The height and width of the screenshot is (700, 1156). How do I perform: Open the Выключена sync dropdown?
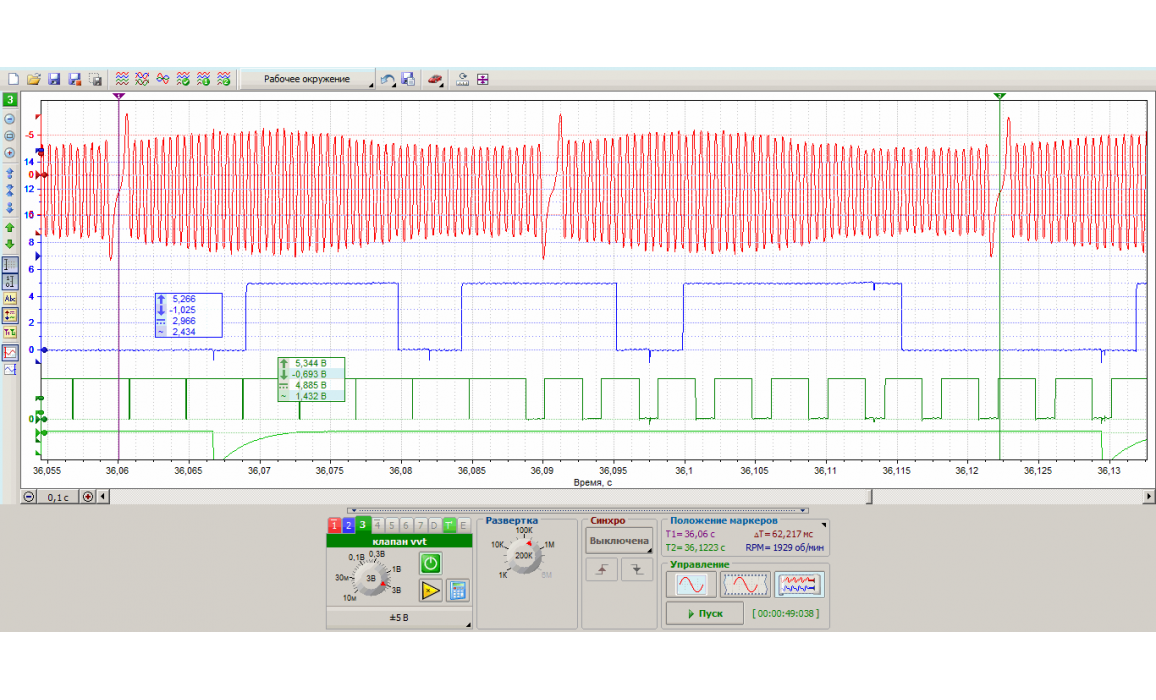click(618, 541)
